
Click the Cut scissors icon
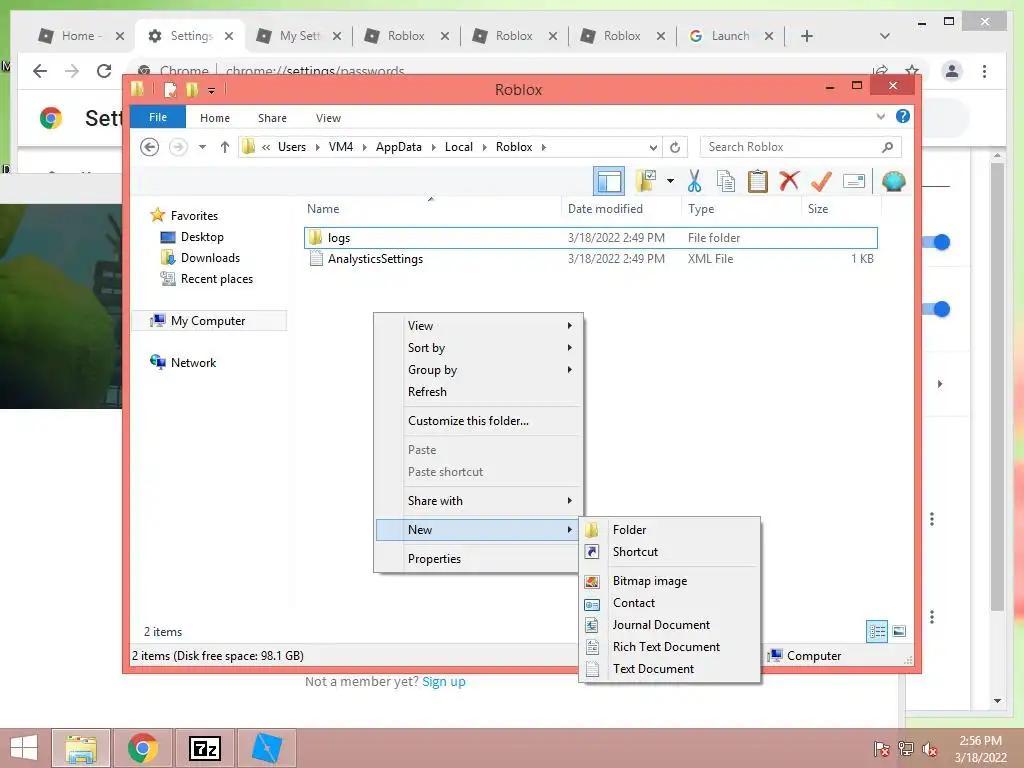[694, 181]
